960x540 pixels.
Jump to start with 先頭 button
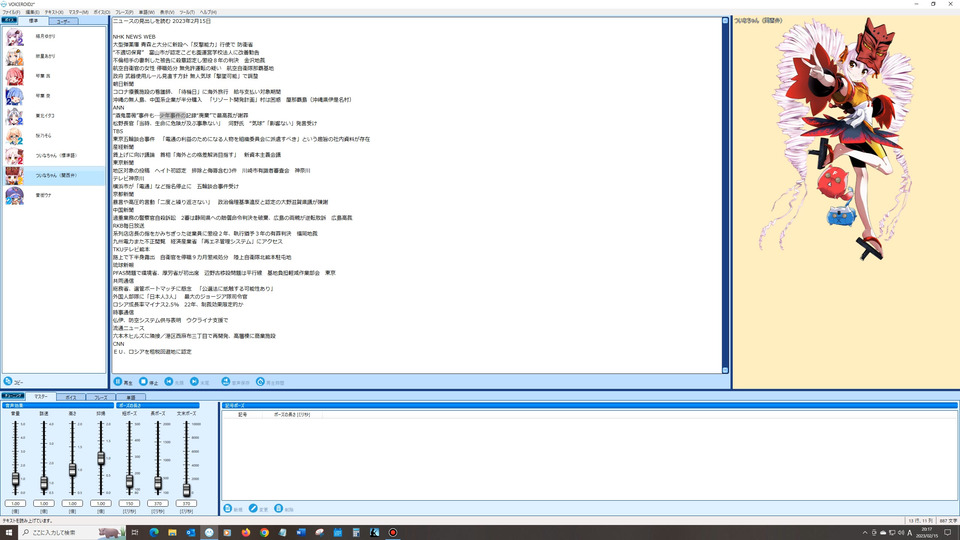click(x=174, y=382)
